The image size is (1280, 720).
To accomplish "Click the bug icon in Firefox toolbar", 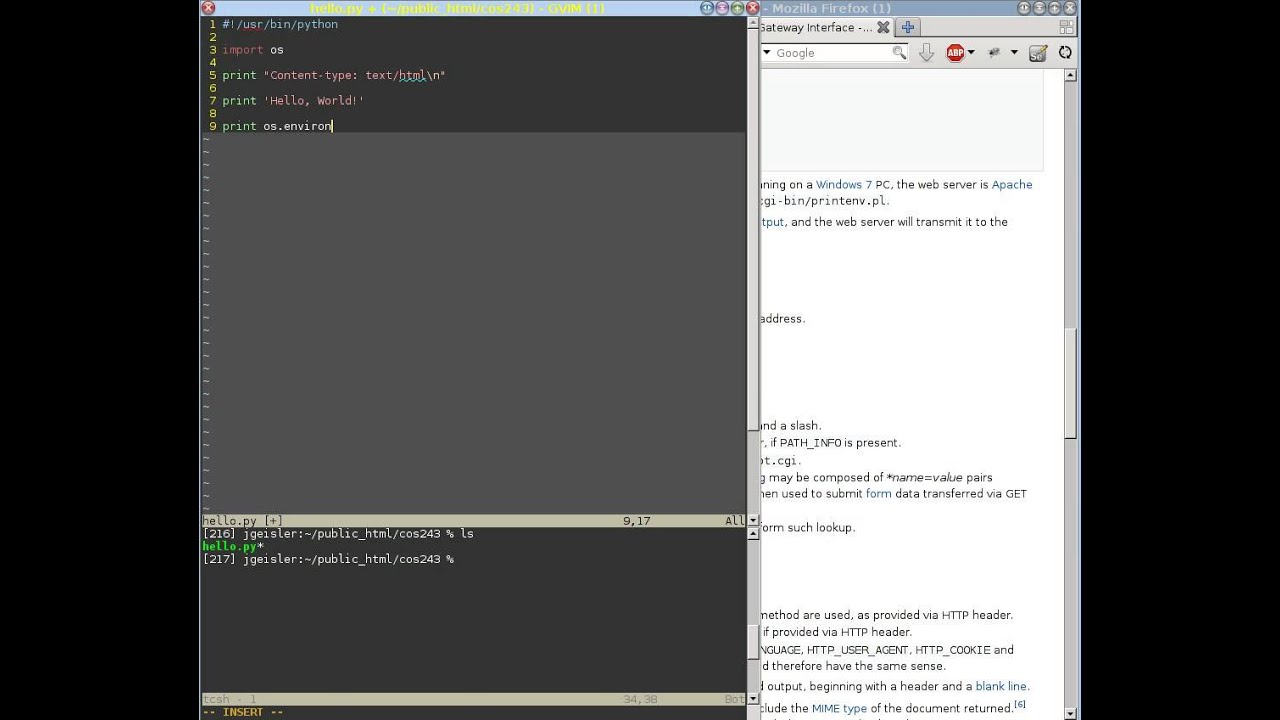I will click(995, 53).
